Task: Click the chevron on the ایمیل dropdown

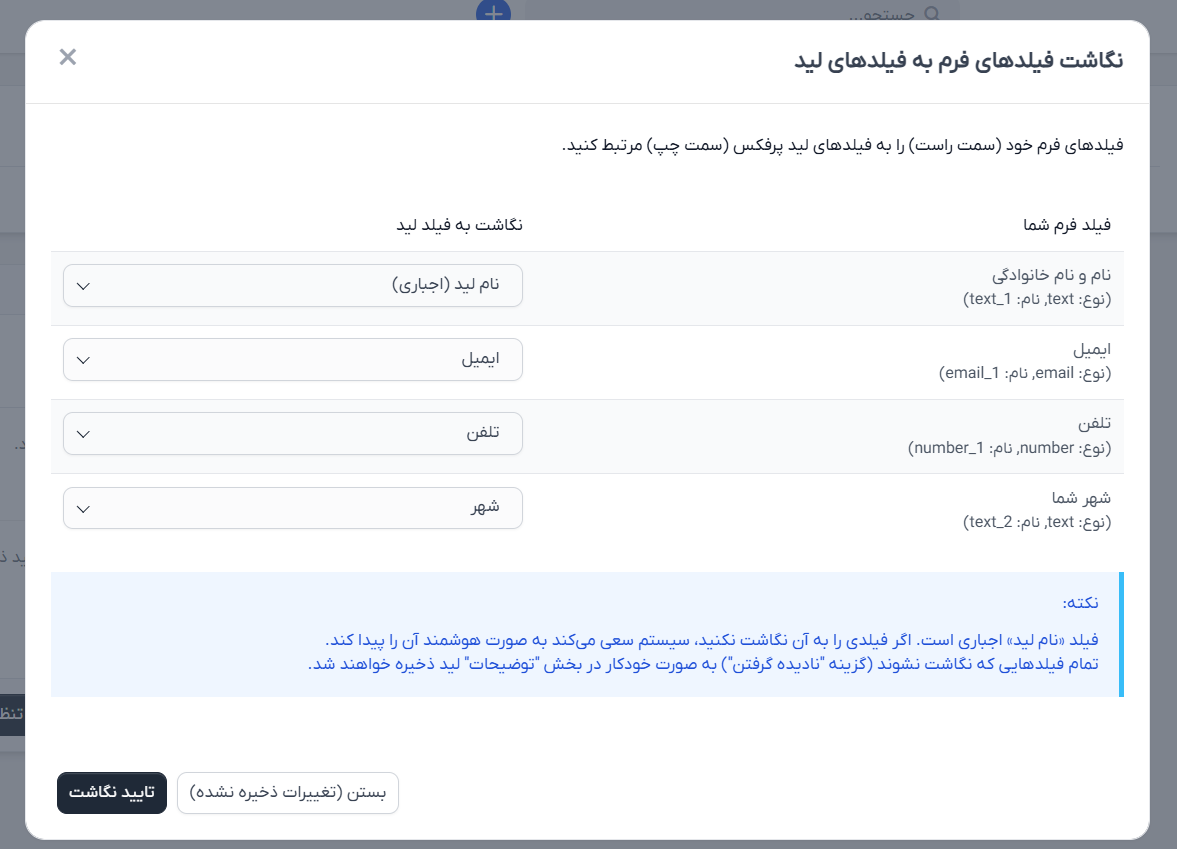Action: tap(84, 359)
